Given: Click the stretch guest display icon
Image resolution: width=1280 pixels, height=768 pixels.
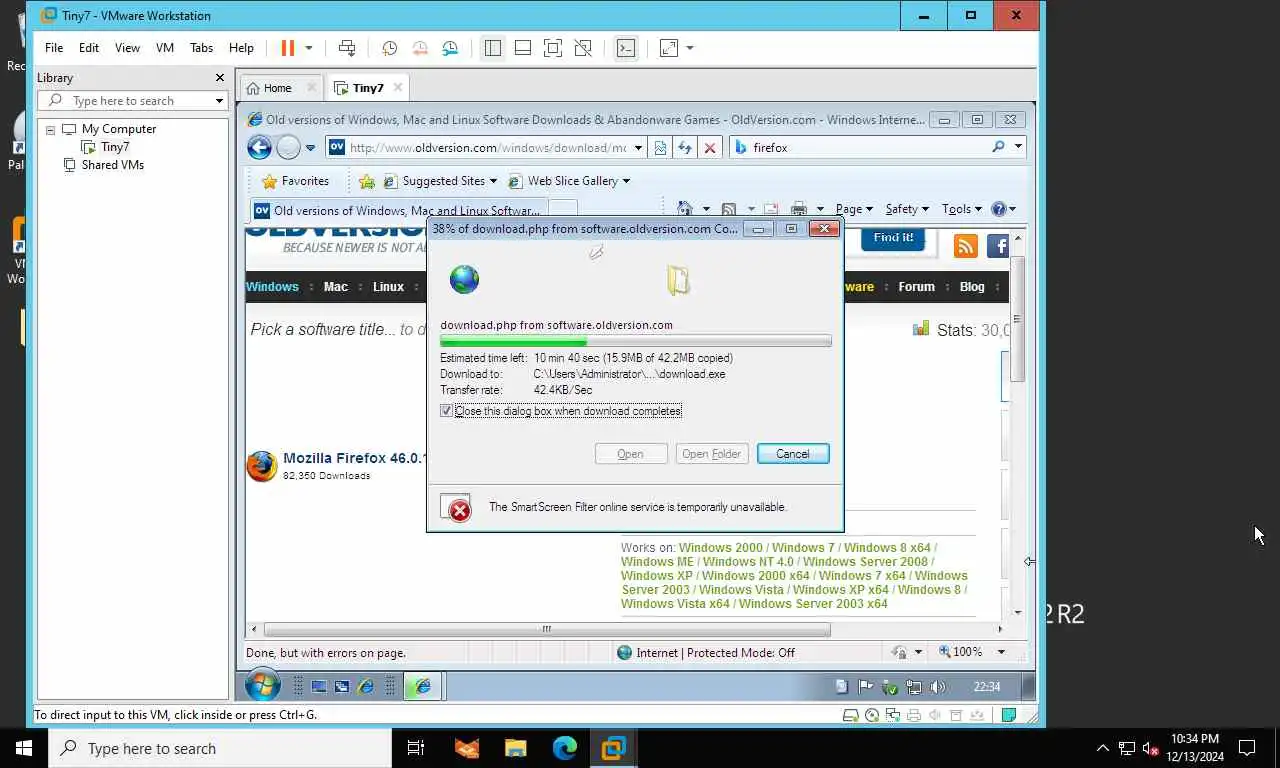Looking at the screenshot, I should tap(669, 48).
